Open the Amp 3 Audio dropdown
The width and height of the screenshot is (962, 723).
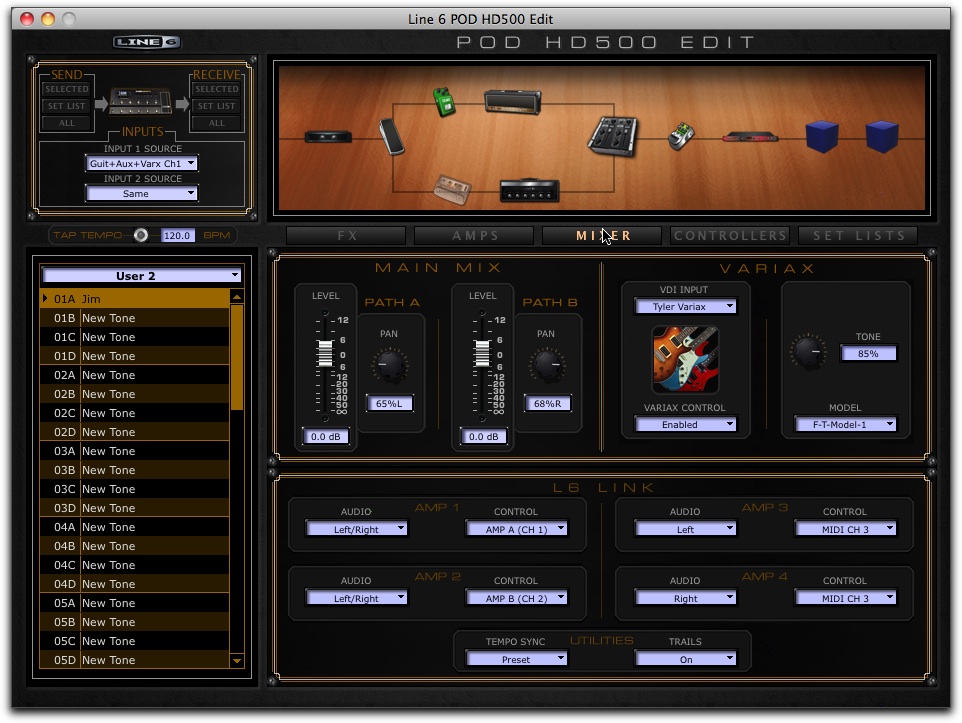point(685,529)
